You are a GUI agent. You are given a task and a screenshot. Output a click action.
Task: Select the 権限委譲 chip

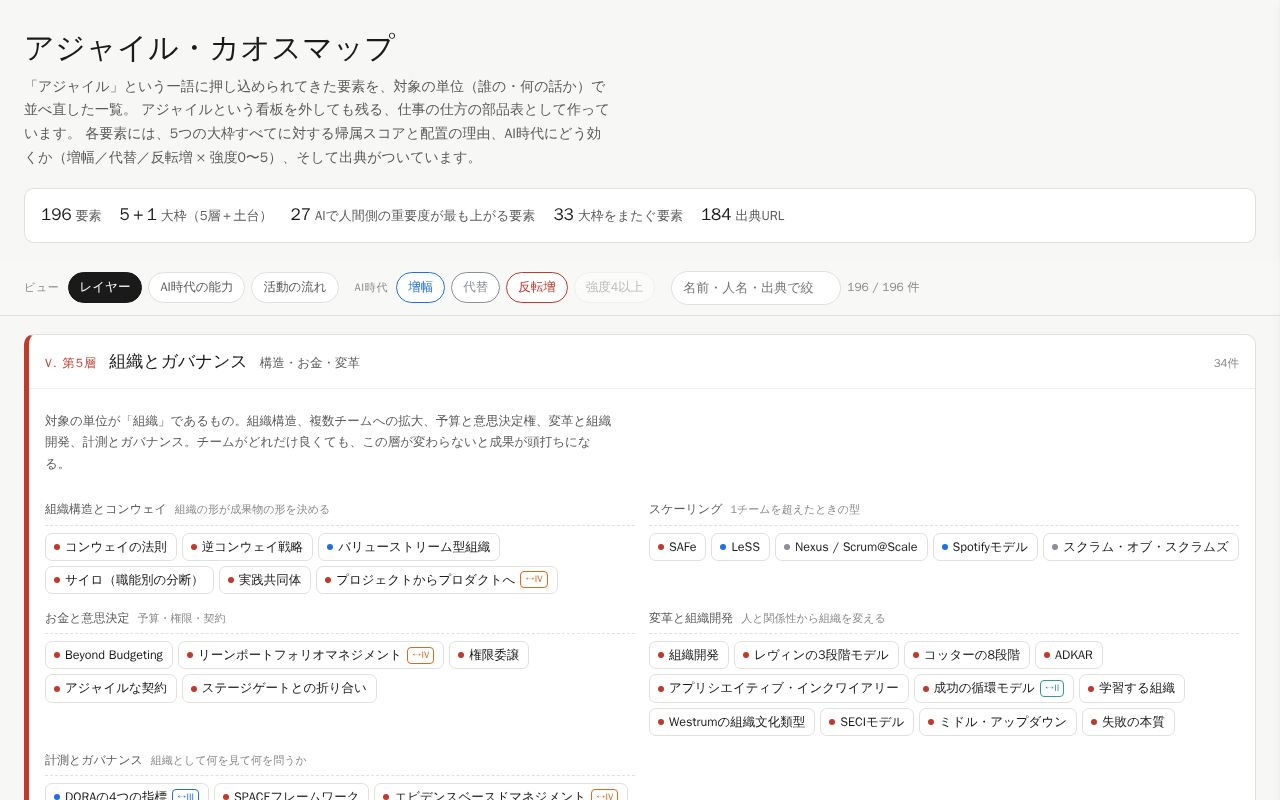(x=489, y=655)
